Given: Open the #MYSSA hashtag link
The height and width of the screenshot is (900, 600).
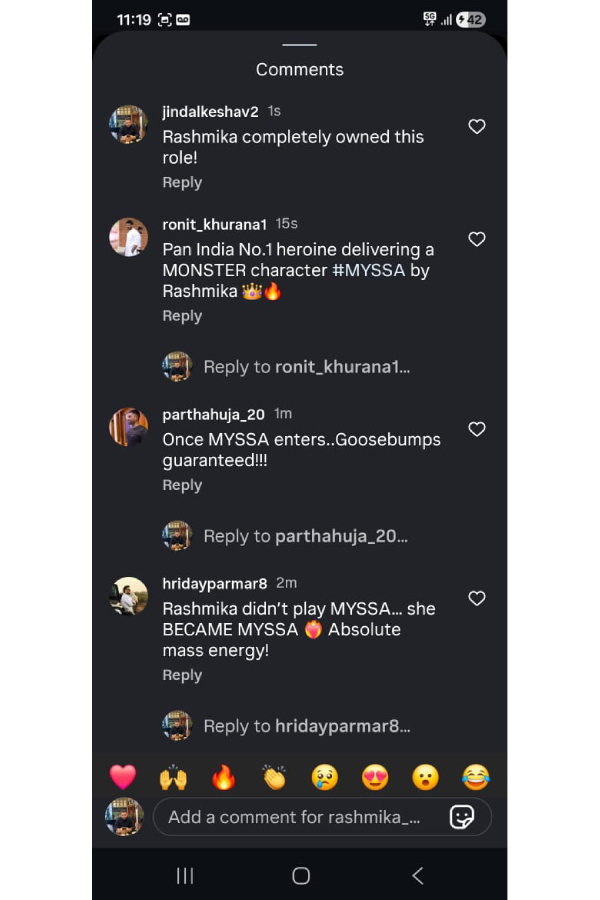Looking at the screenshot, I should point(368,270).
